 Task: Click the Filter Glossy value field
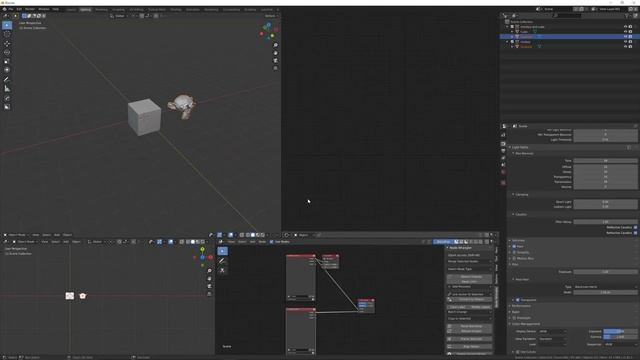(x=605, y=222)
